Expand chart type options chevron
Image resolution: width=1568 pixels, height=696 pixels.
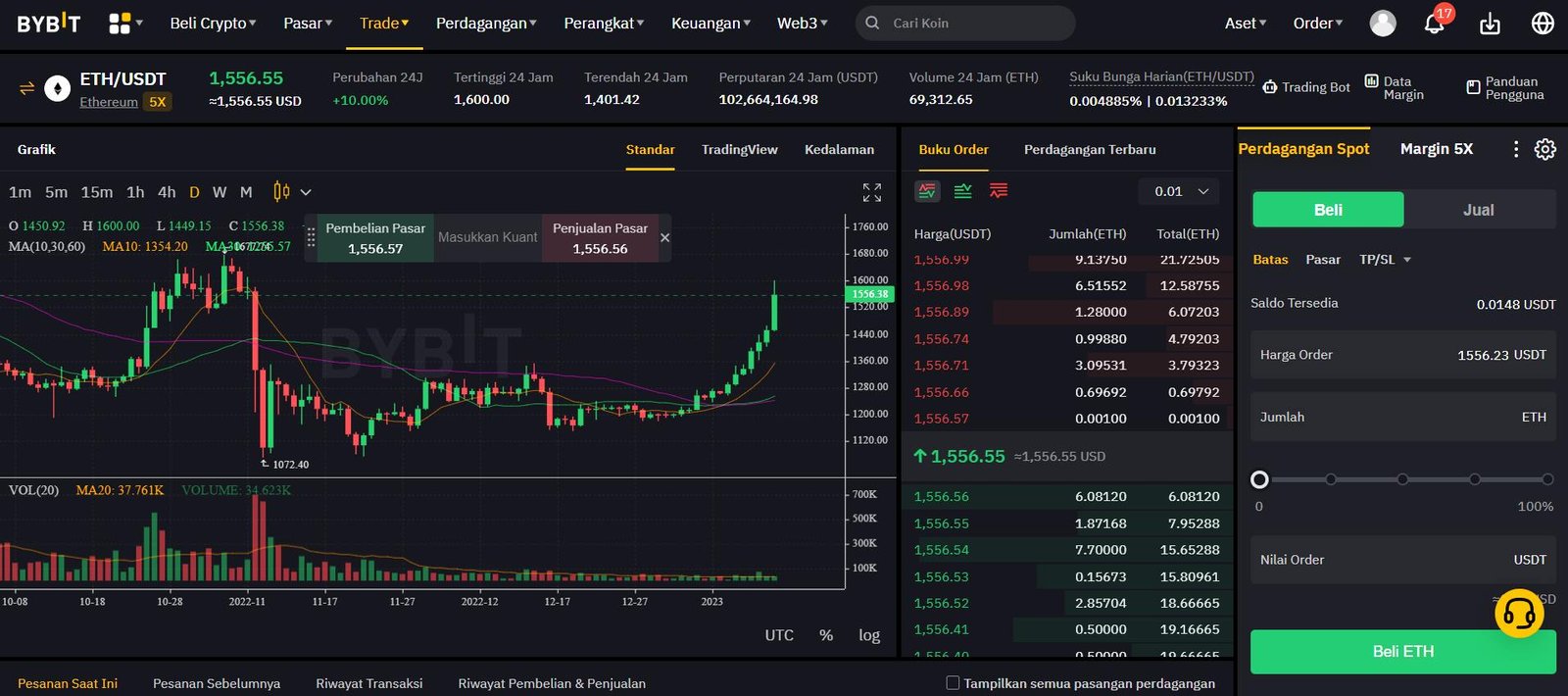click(x=306, y=192)
